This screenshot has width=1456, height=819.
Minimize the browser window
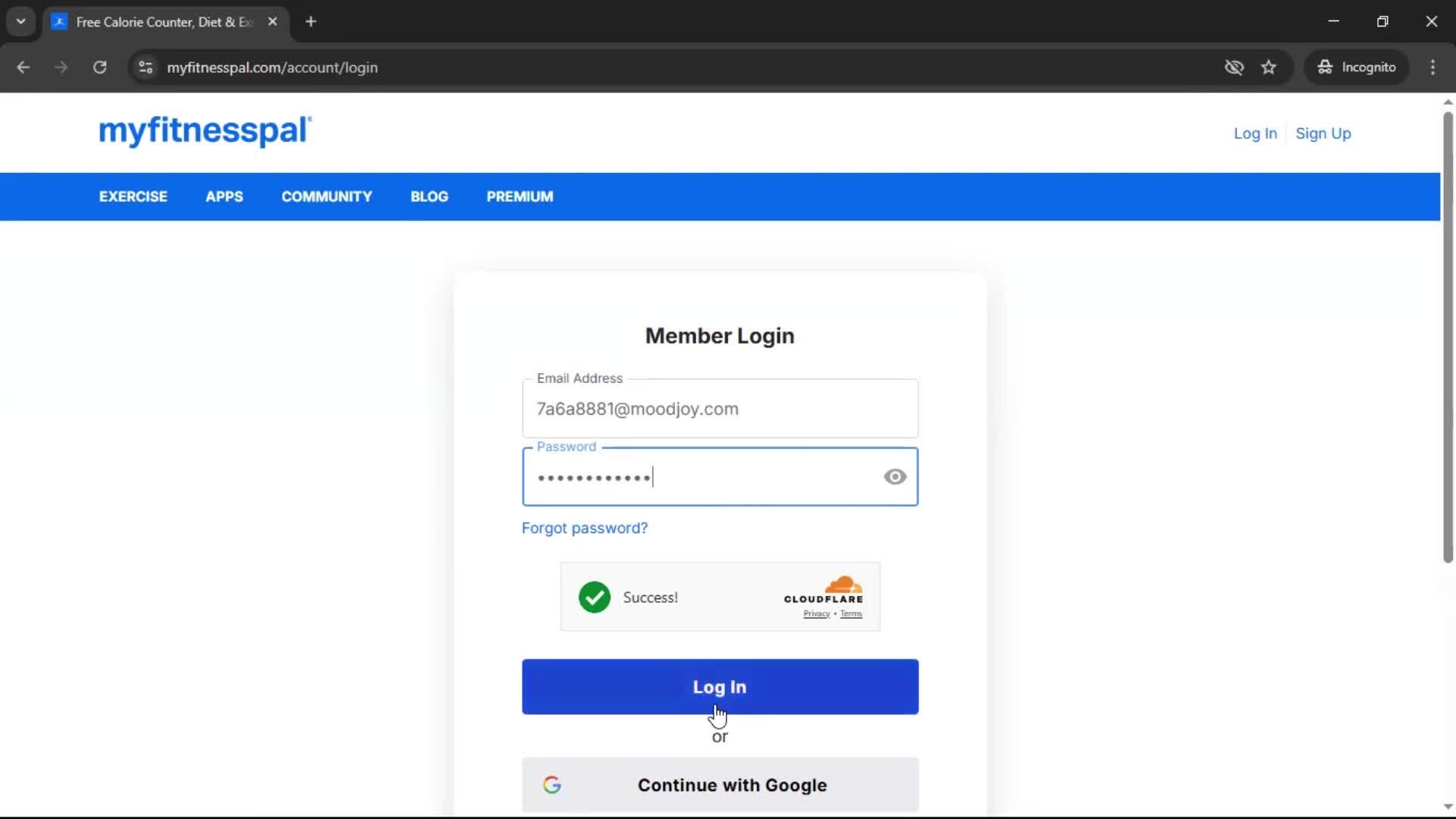[1334, 21]
